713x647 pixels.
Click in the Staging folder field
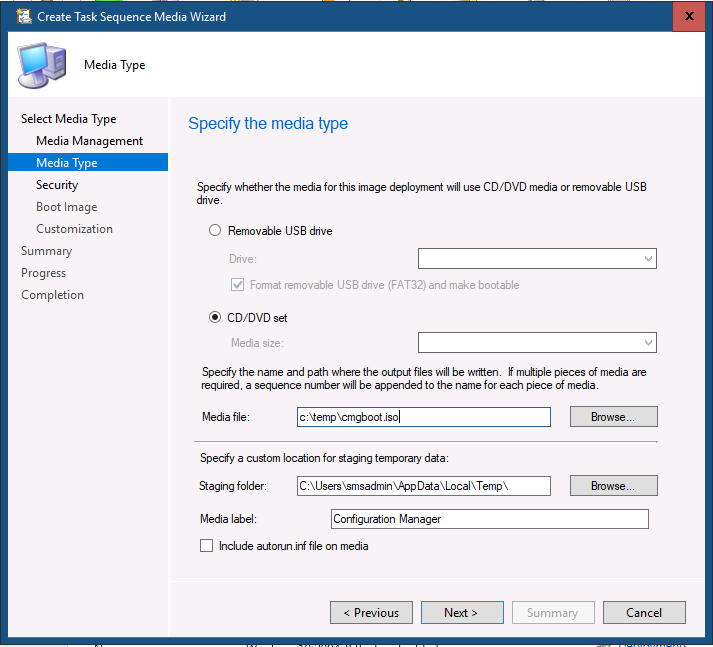point(424,486)
